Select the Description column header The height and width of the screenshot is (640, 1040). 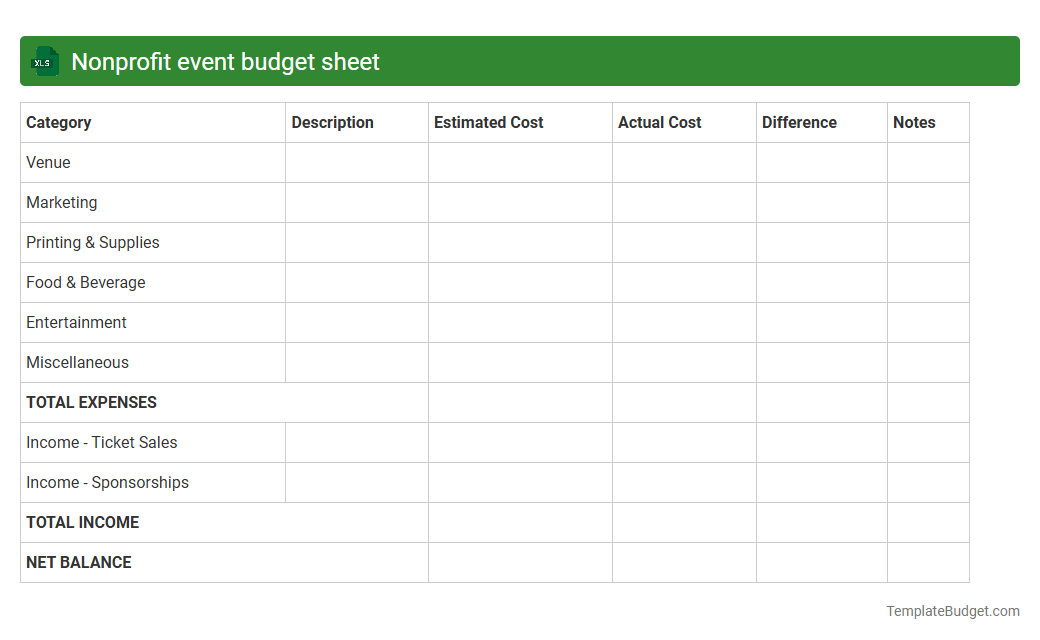(332, 122)
